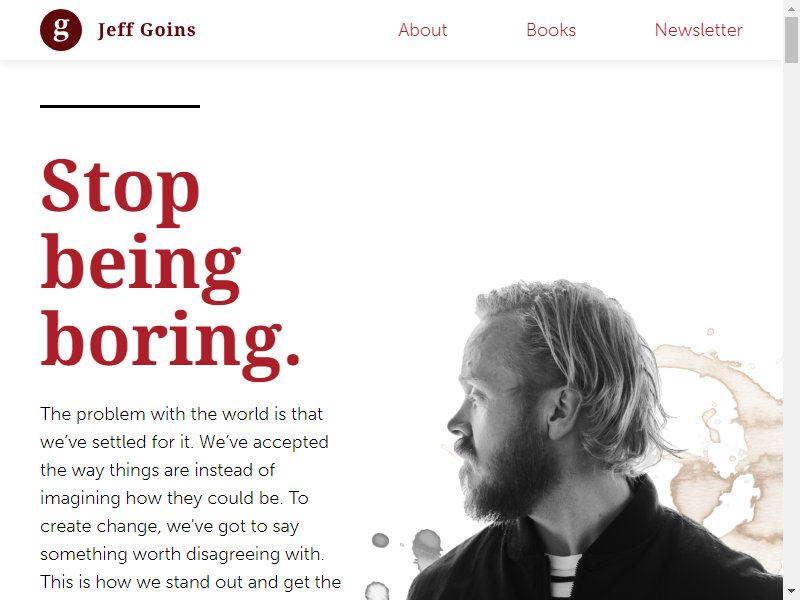Image resolution: width=800 pixels, height=600 pixels.
Task: Click the scrollbar down arrow
Action: [791, 594]
